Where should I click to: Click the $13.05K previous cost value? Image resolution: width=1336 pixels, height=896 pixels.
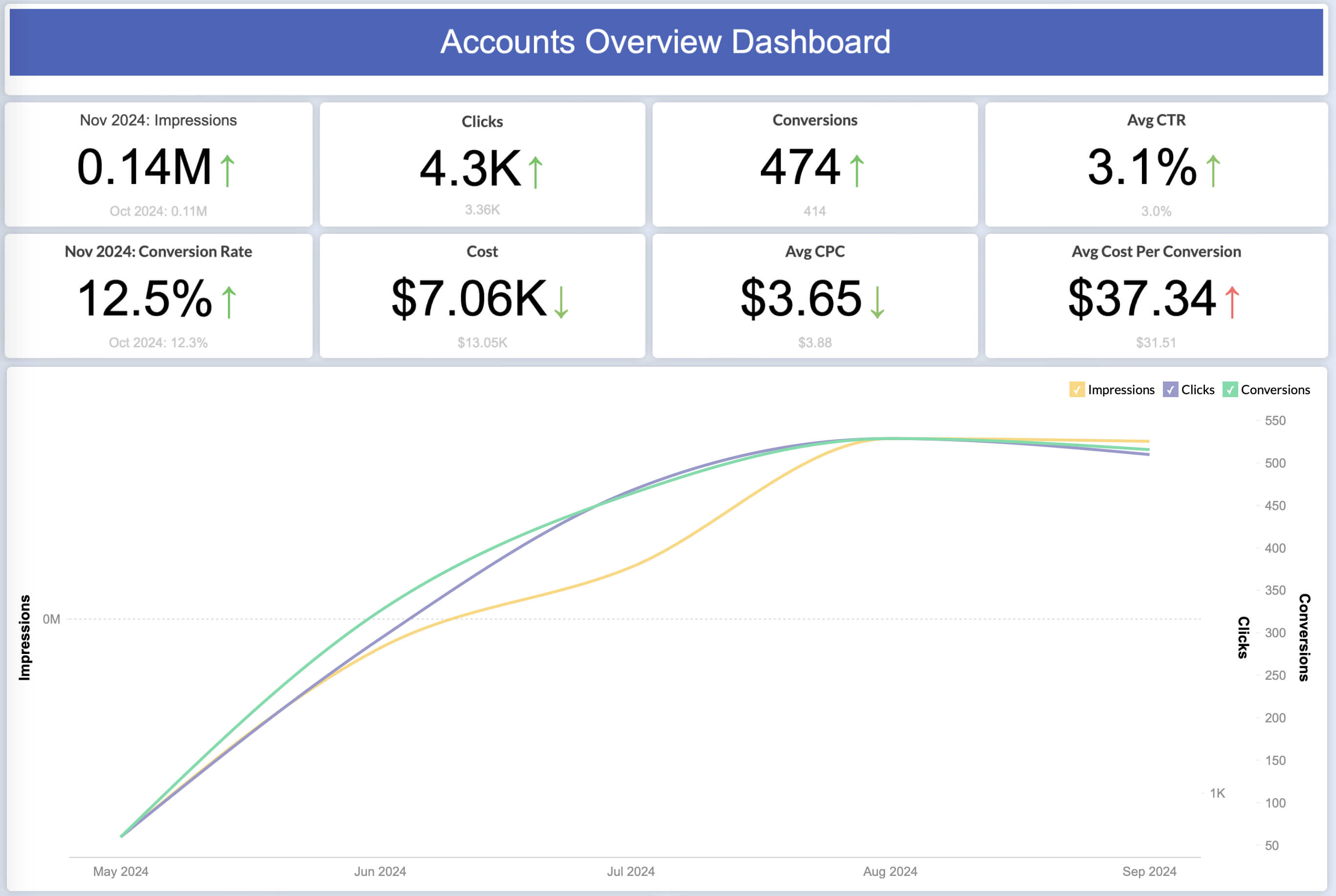tap(482, 342)
